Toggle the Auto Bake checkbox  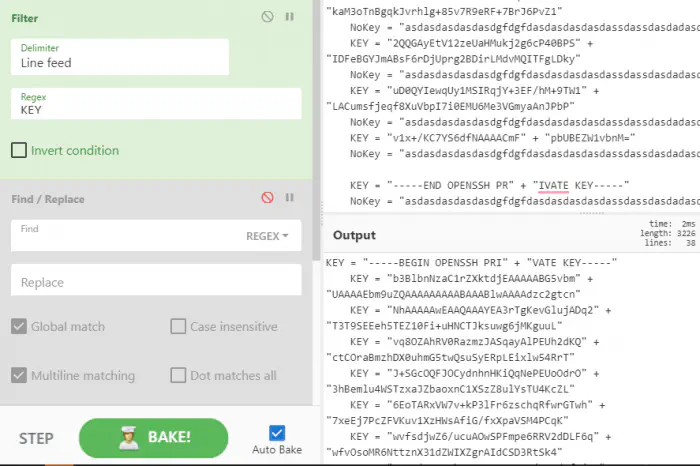point(277,432)
